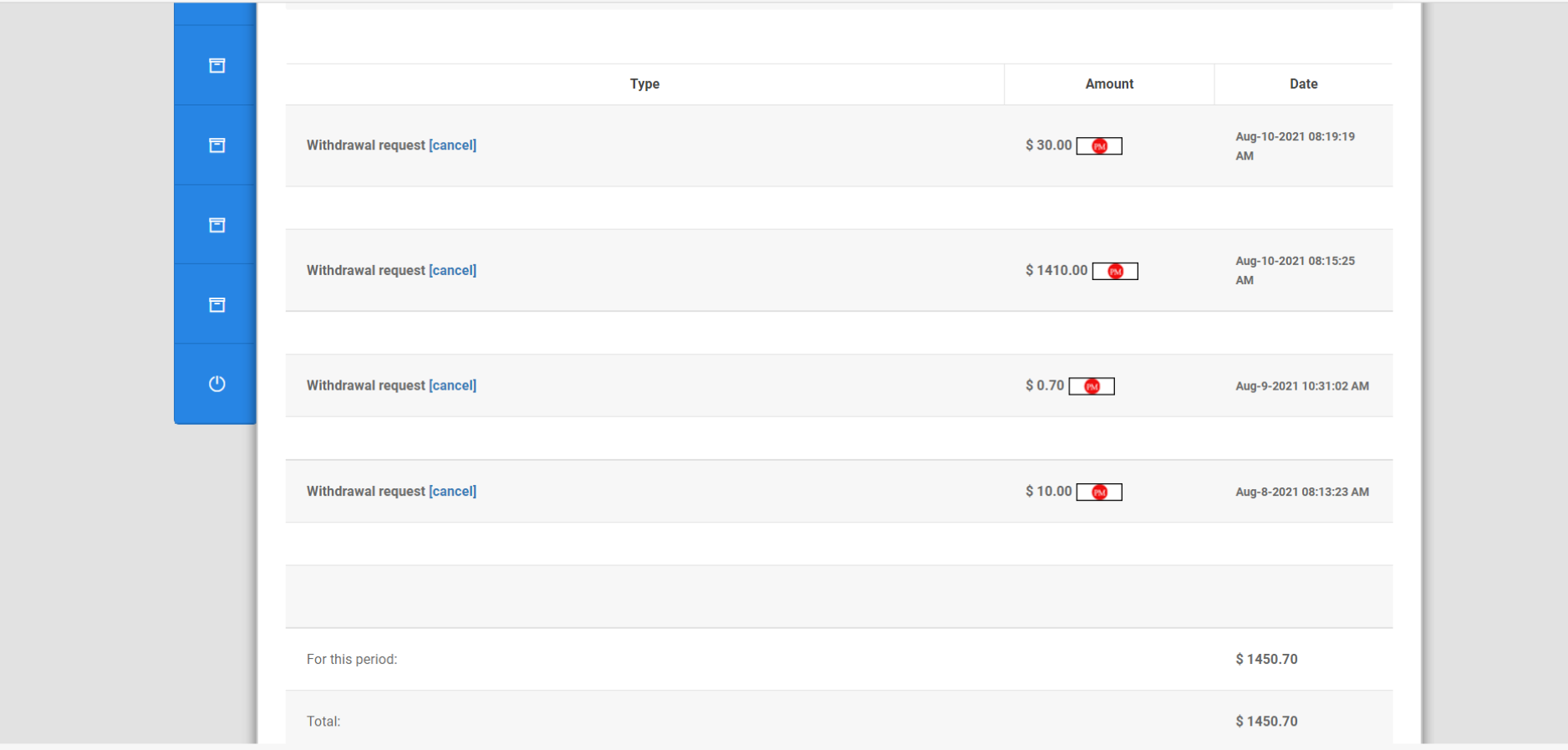
Task: Cancel the Aug-8-2021 withdrawal request
Action: 452,492
